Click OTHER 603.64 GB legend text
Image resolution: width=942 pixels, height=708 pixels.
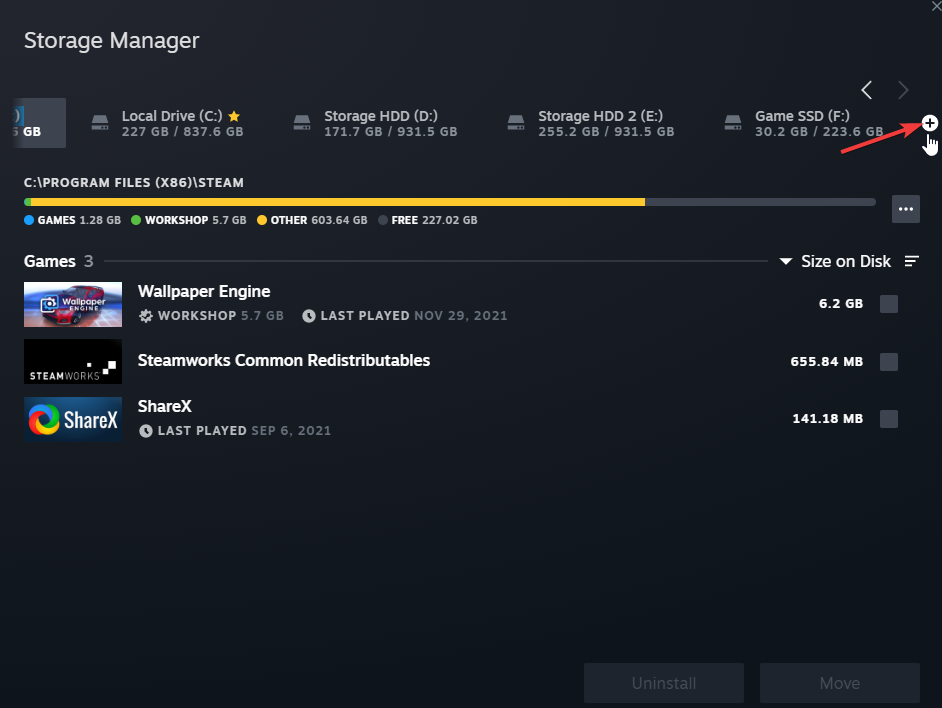point(319,220)
